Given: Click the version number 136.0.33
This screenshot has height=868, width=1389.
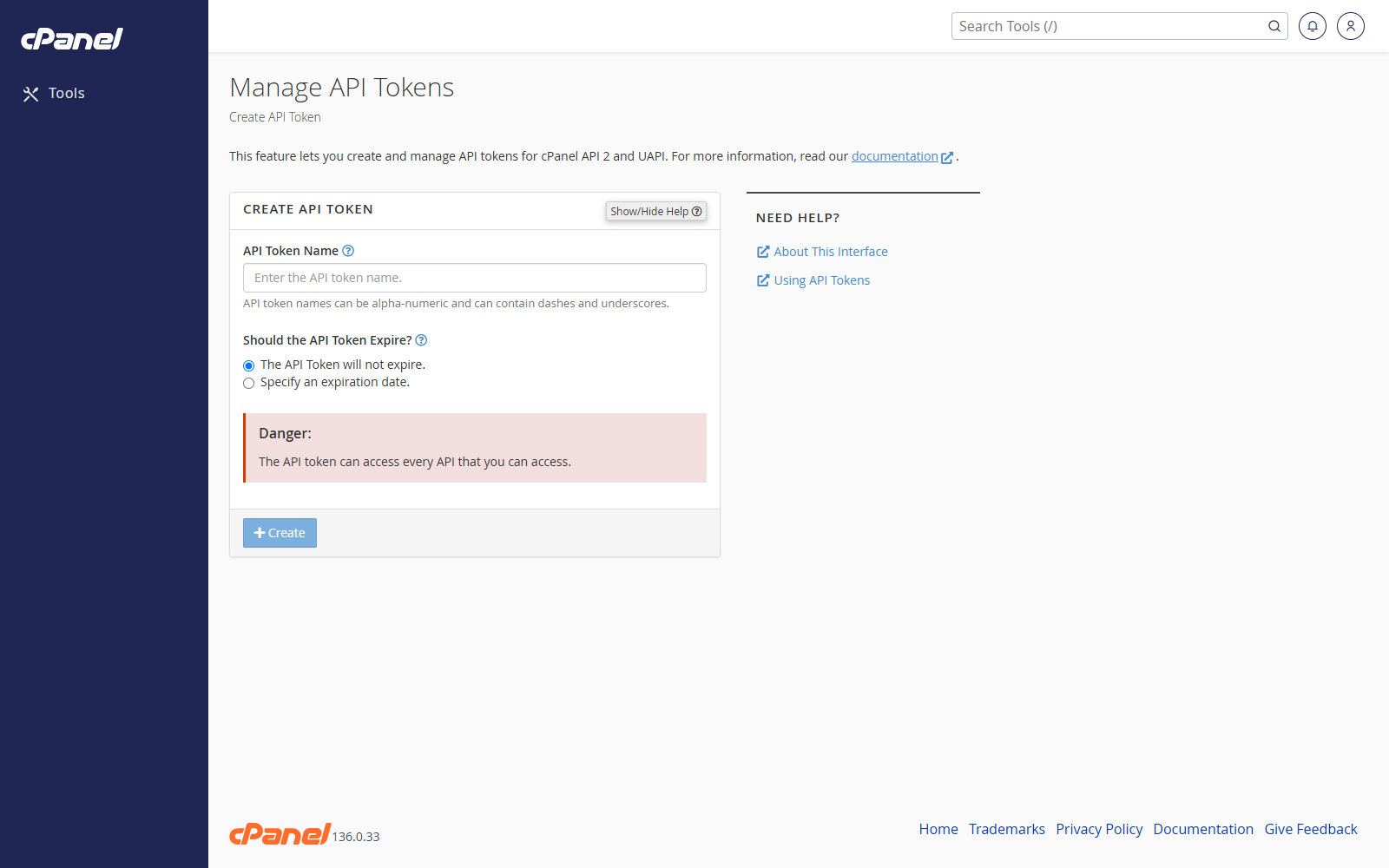Looking at the screenshot, I should click(356, 837).
